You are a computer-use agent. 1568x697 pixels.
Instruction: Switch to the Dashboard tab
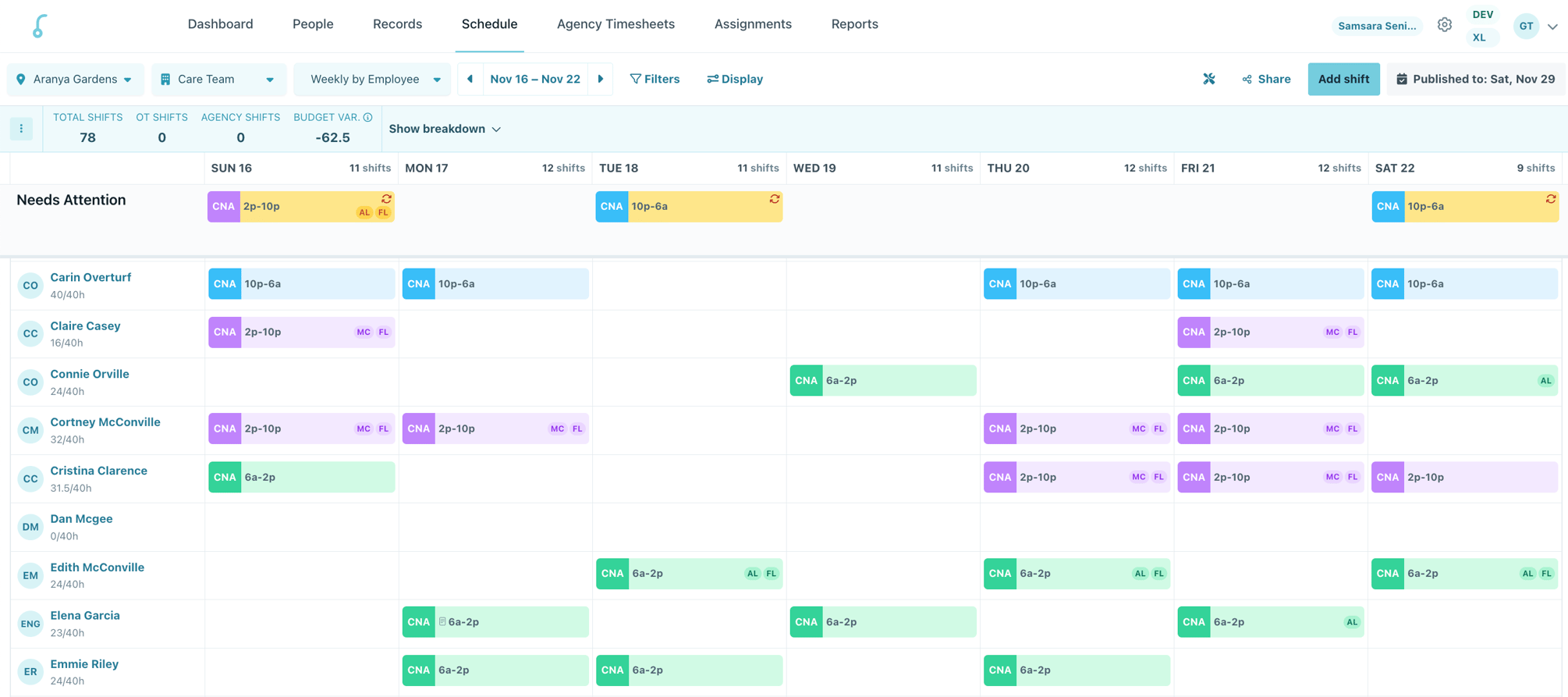(x=220, y=24)
